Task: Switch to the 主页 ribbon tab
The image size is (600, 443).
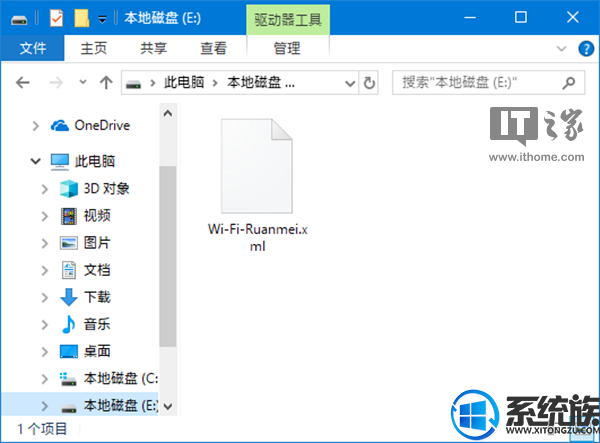Action: click(93, 48)
